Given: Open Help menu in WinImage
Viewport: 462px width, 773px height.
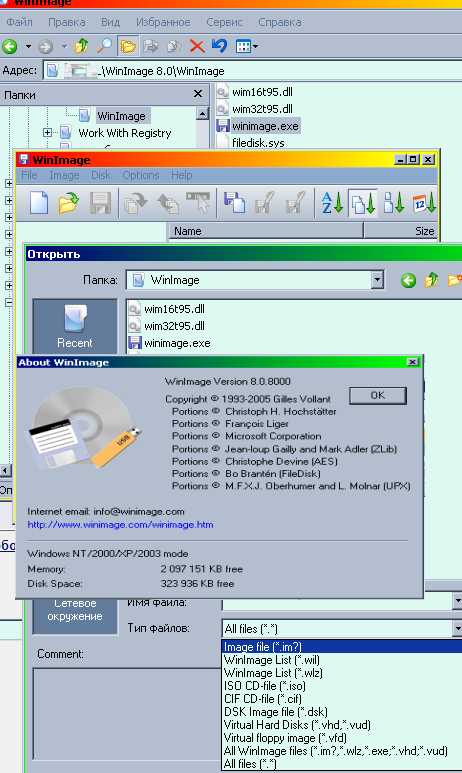Looking at the screenshot, I should tap(181, 176).
